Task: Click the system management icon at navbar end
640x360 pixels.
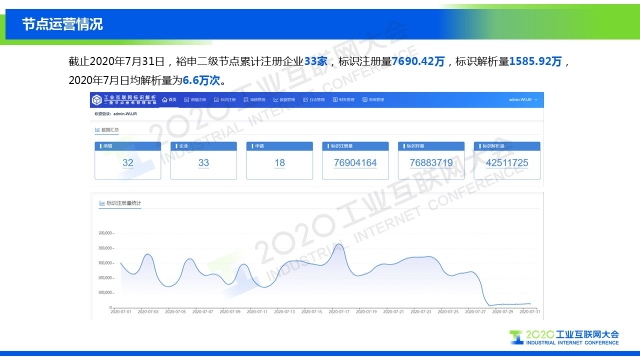Action: tap(364, 100)
